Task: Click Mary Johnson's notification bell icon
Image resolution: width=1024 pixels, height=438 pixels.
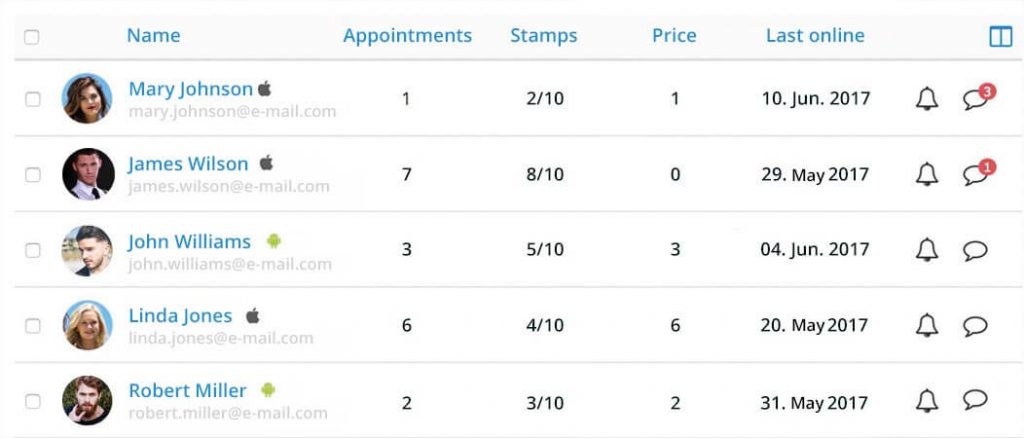Action: [x=927, y=99]
